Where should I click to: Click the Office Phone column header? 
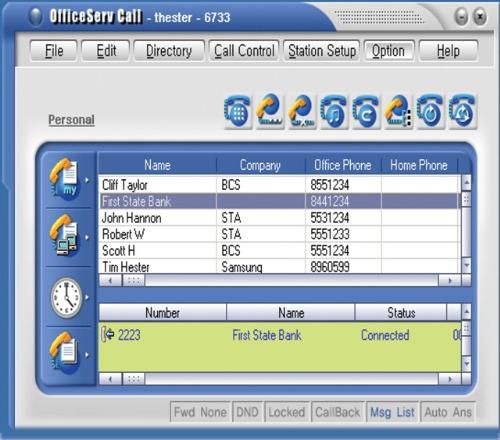click(343, 165)
